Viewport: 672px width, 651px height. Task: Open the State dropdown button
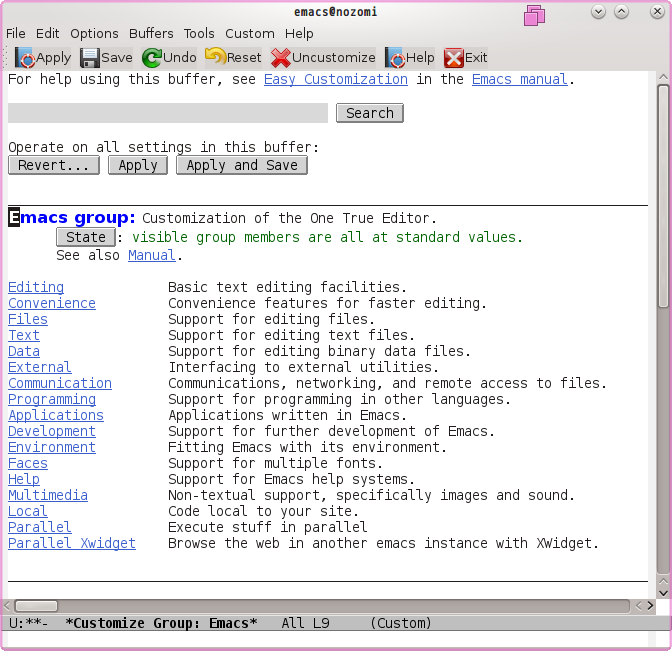86,237
